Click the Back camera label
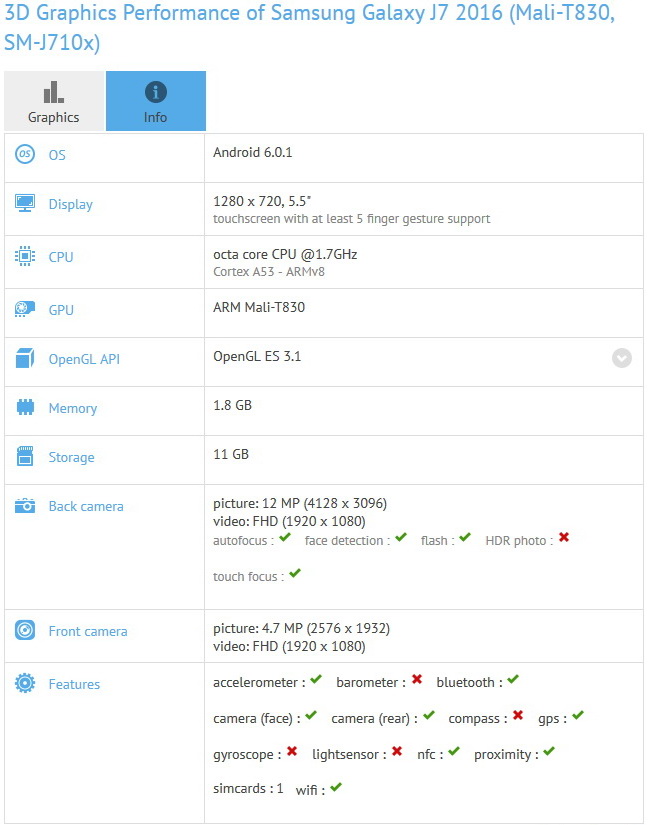This screenshot has width=648, height=825. (86, 506)
